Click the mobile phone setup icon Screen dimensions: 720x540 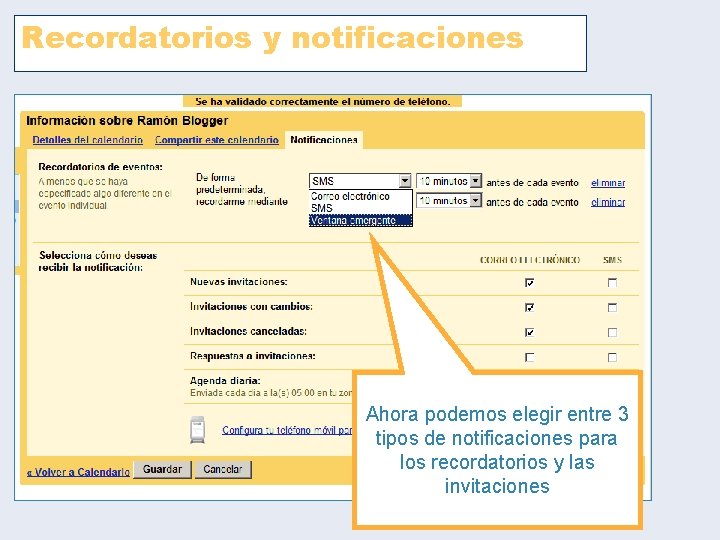197,430
